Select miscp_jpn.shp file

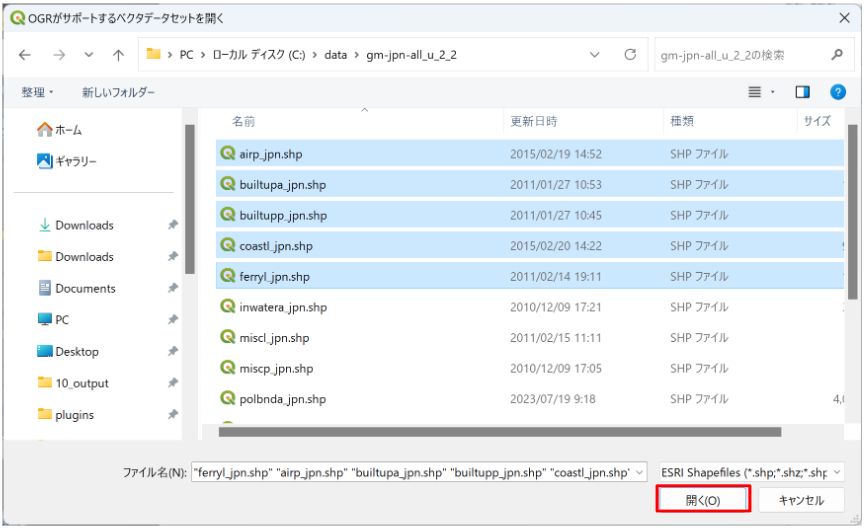point(529,369)
